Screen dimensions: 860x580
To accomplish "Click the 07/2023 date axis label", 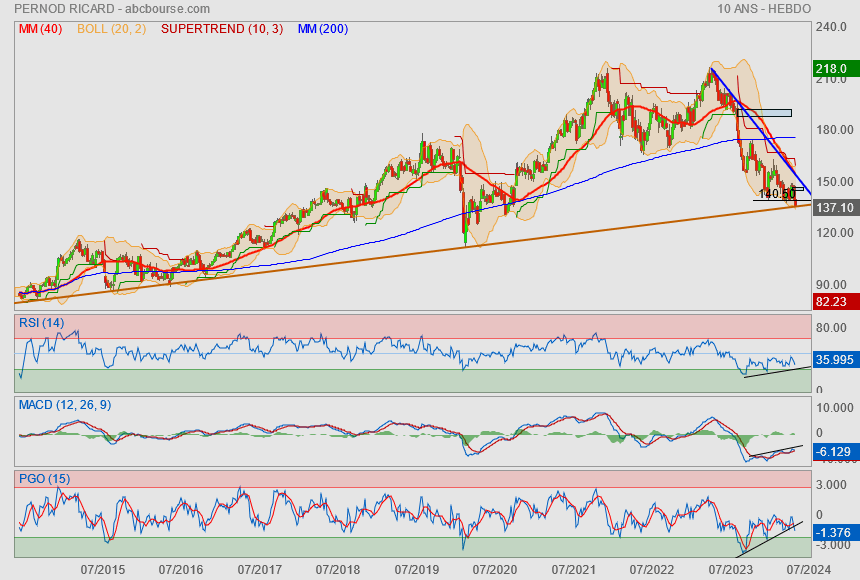I will [730, 570].
